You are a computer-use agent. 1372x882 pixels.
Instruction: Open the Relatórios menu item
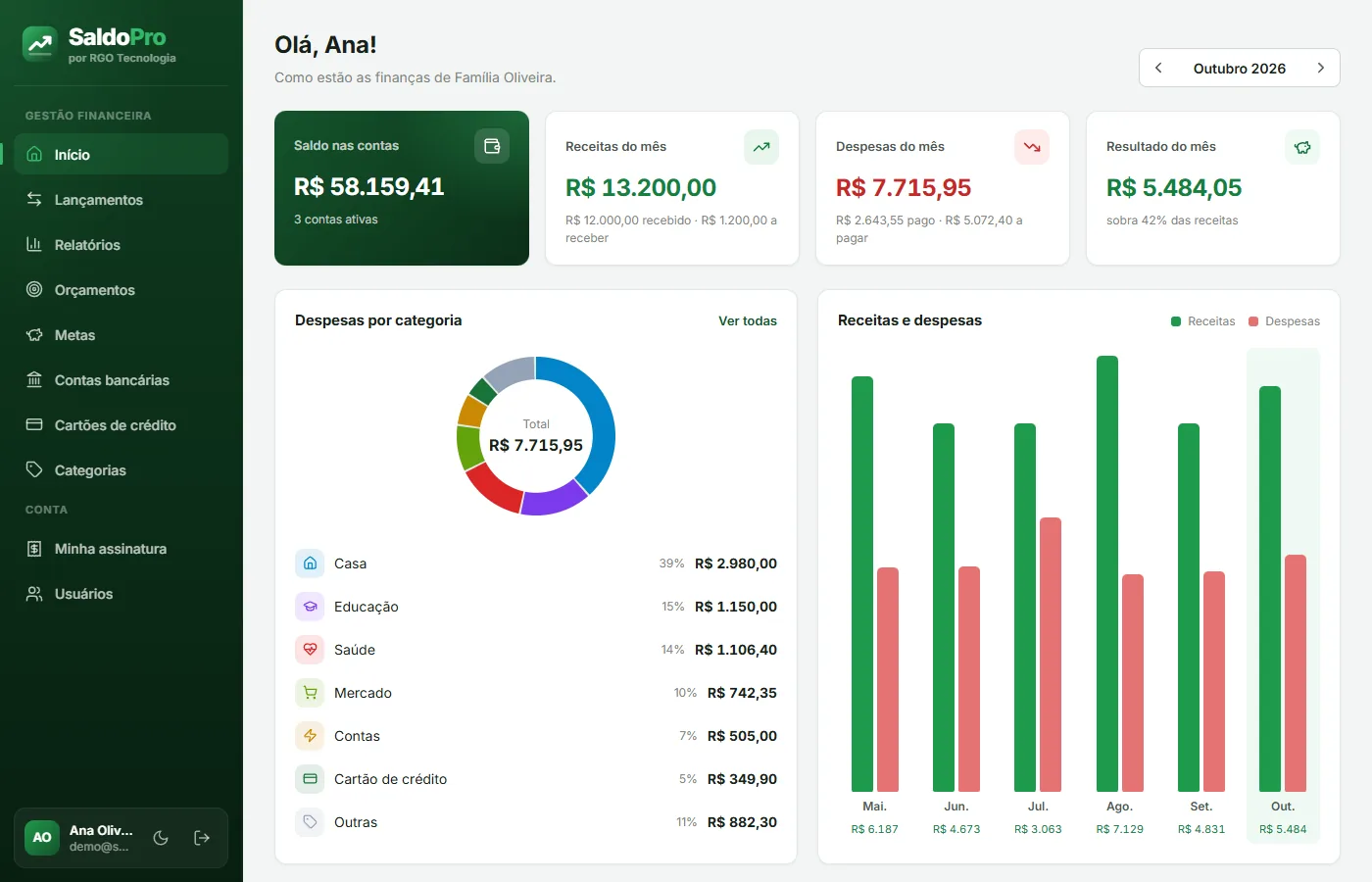[x=121, y=244]
